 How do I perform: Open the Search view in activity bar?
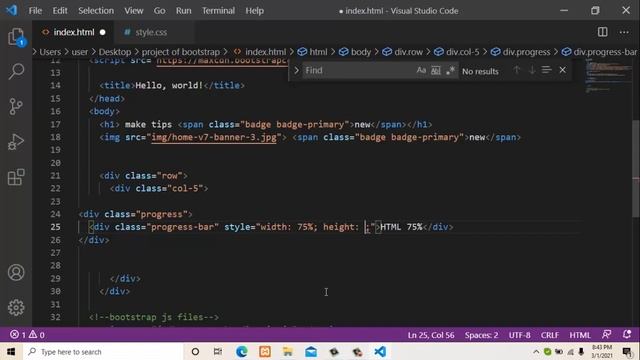pos(16,71)
